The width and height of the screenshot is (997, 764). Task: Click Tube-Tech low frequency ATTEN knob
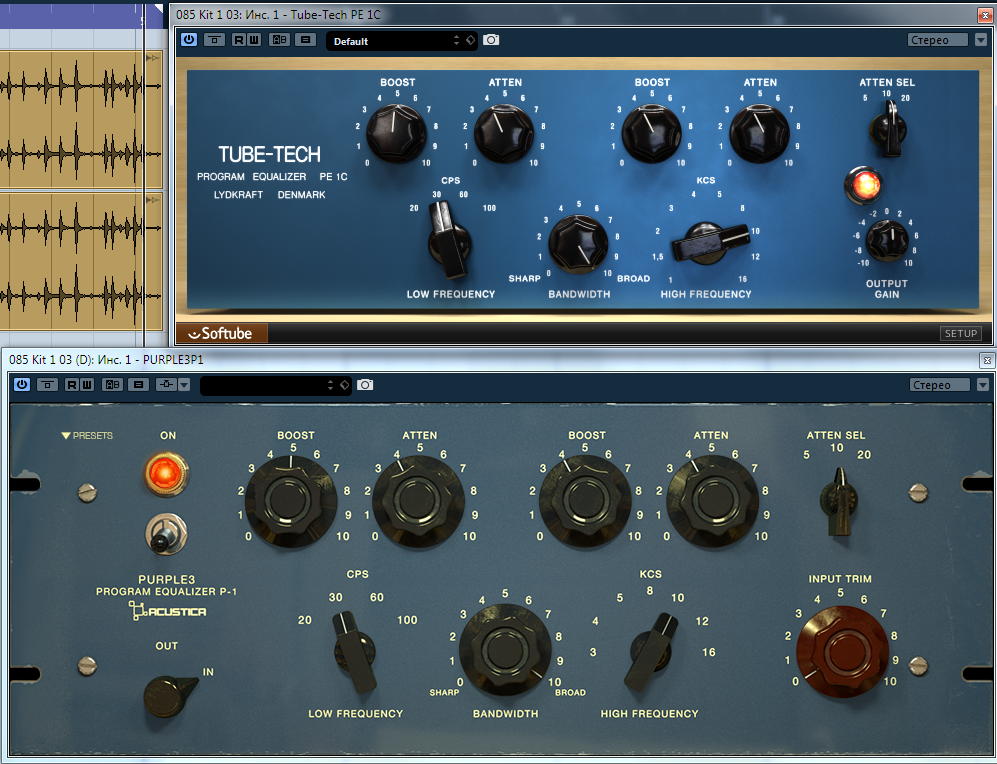point(504,133)
